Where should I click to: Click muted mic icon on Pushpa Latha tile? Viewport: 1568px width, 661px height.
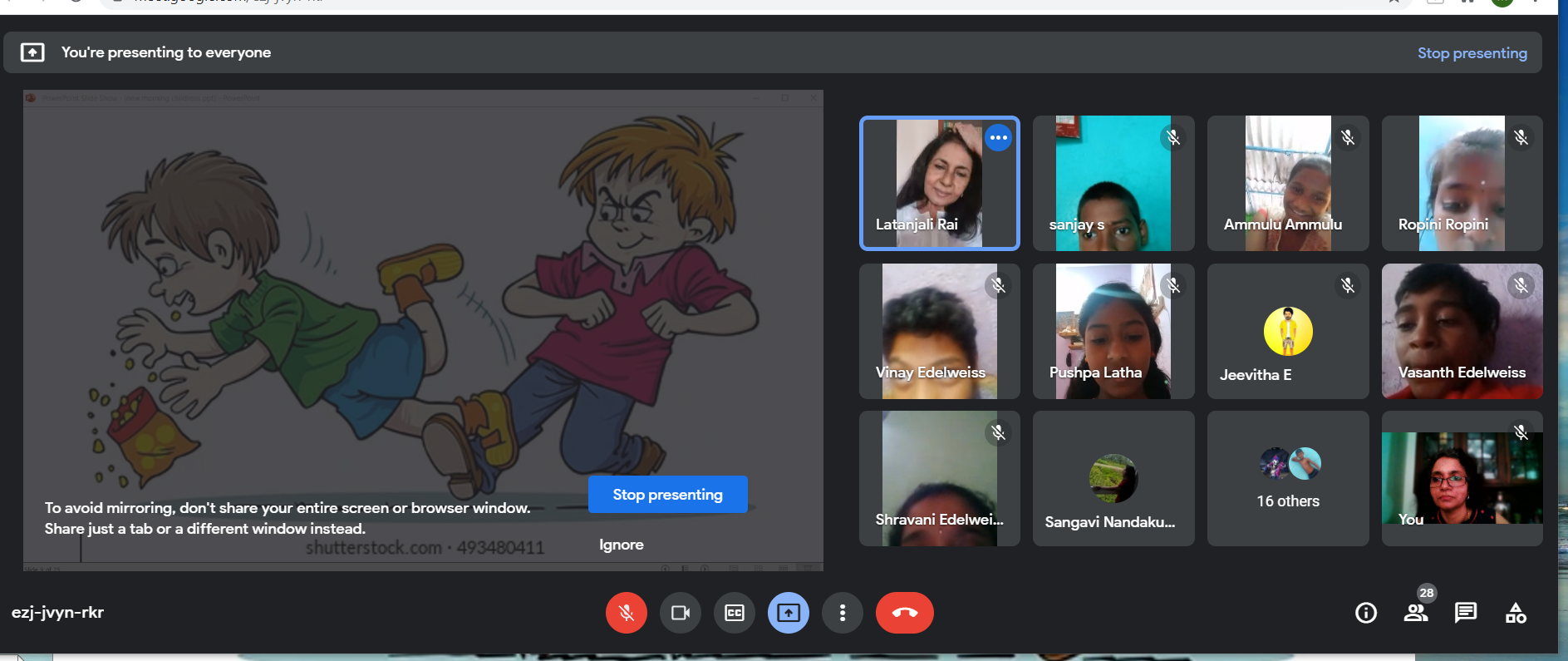[1173, 285]
